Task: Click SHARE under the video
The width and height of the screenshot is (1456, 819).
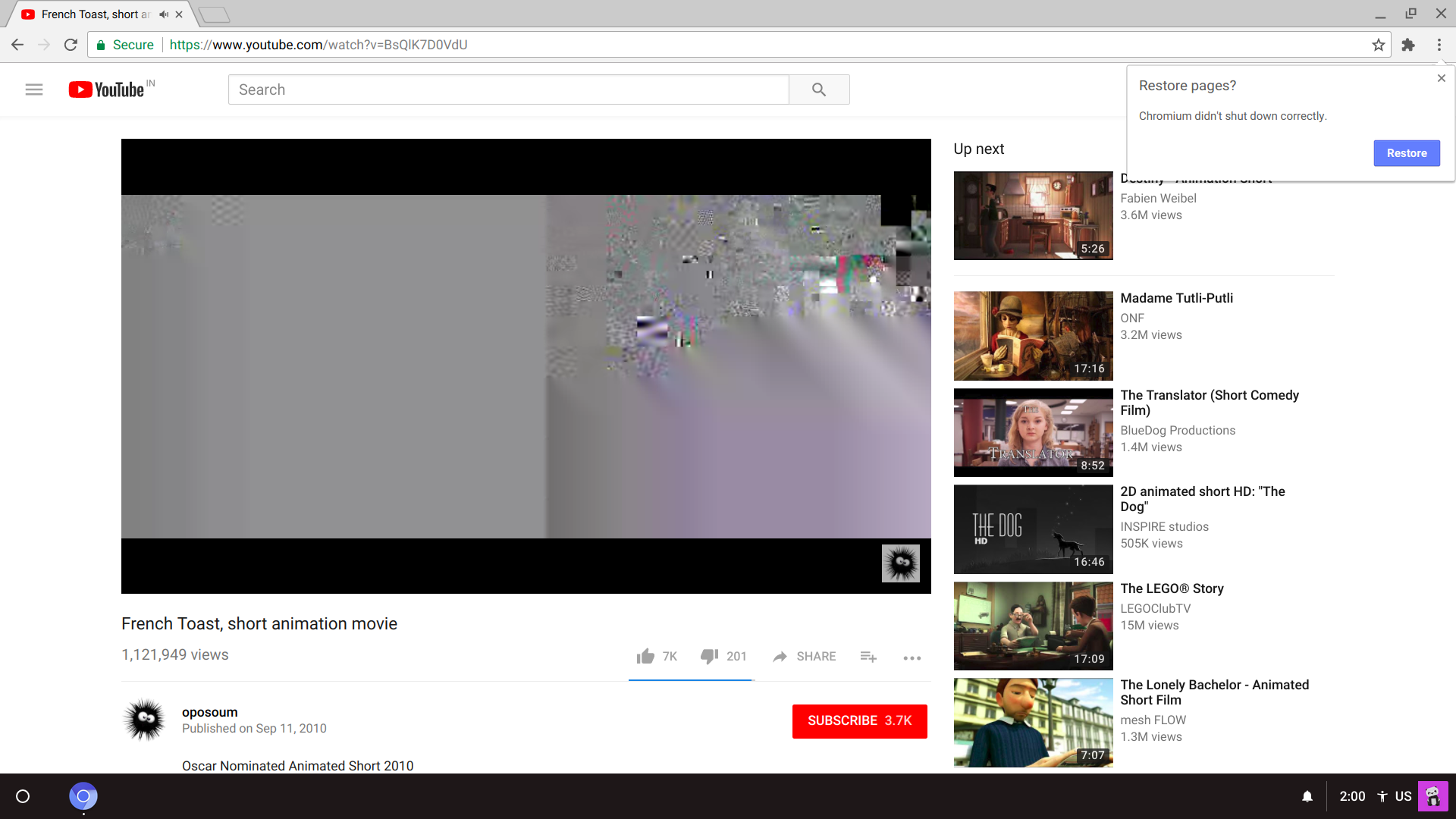Action: (805, 657)
